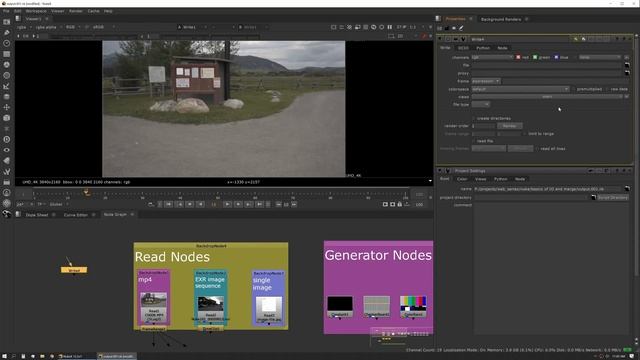Enable the create directories checkbox
The height and width of the screenshot is (360, 640).
tap(474, 118)
